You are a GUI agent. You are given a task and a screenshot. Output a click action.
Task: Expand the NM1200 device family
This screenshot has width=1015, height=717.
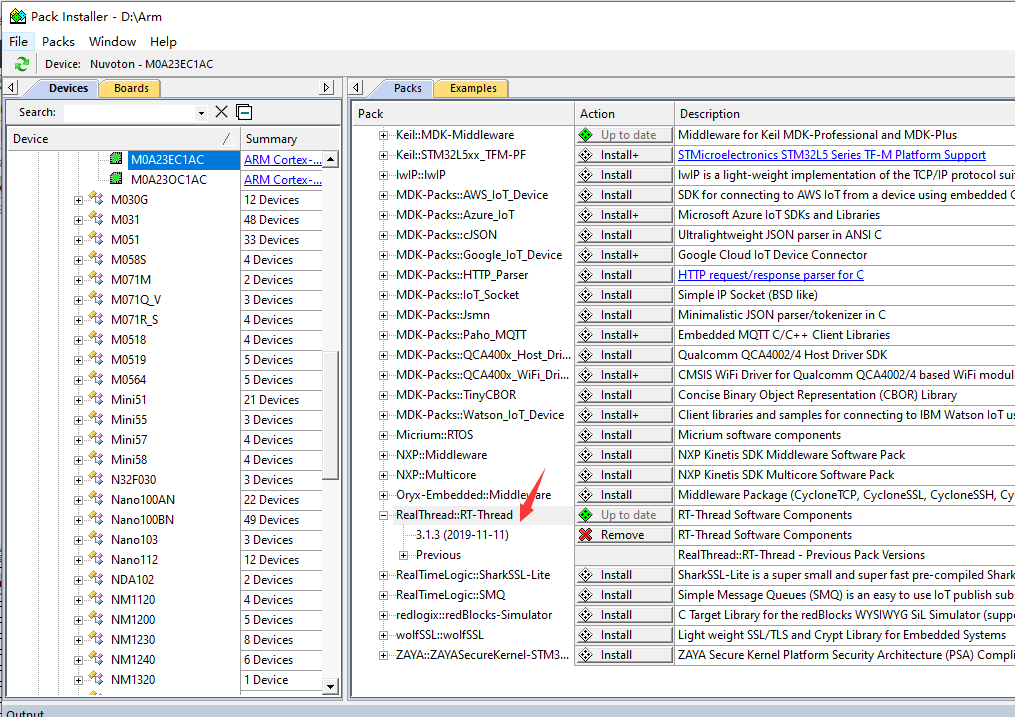(x=78, y=620)
